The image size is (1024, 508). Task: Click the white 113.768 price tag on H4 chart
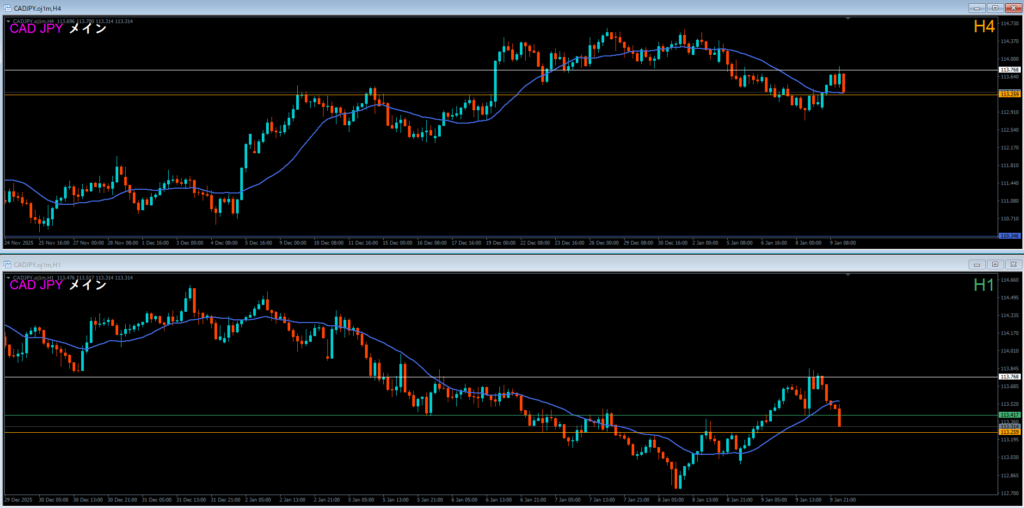tap(1009, 70)
